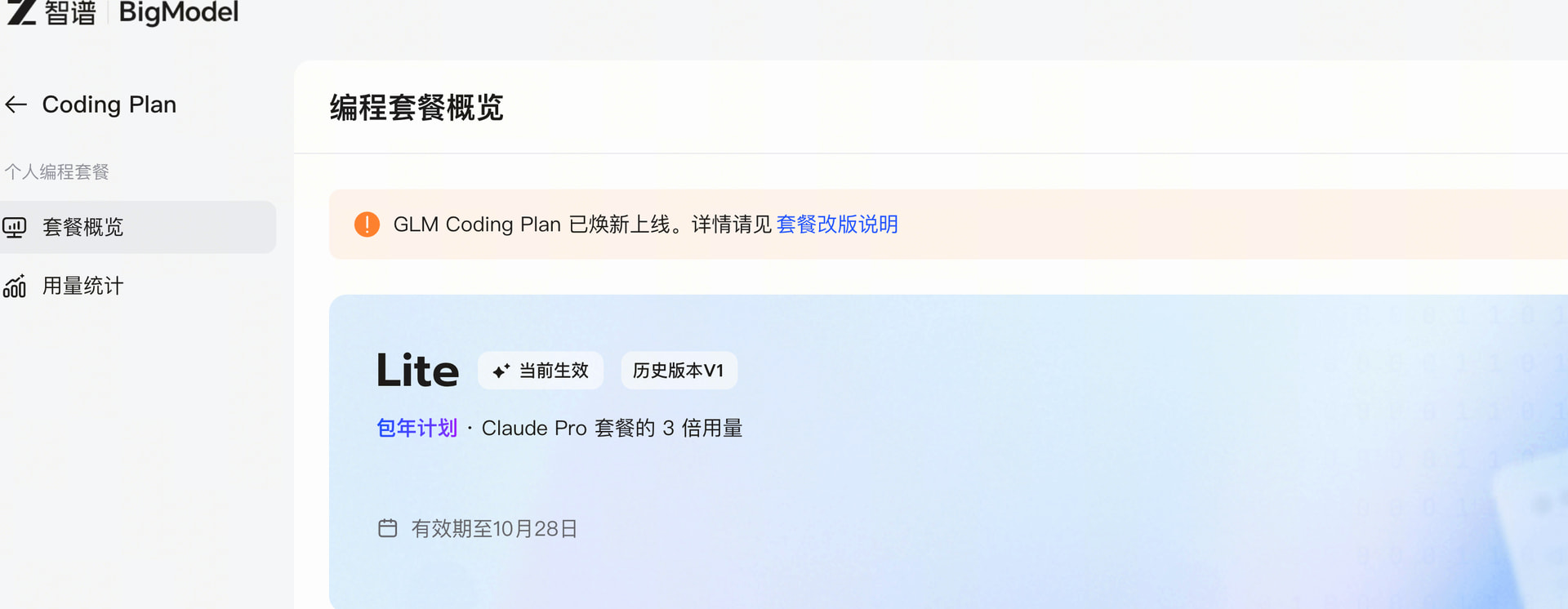Click the back arrow beside Coding Plan

point(16,104)
